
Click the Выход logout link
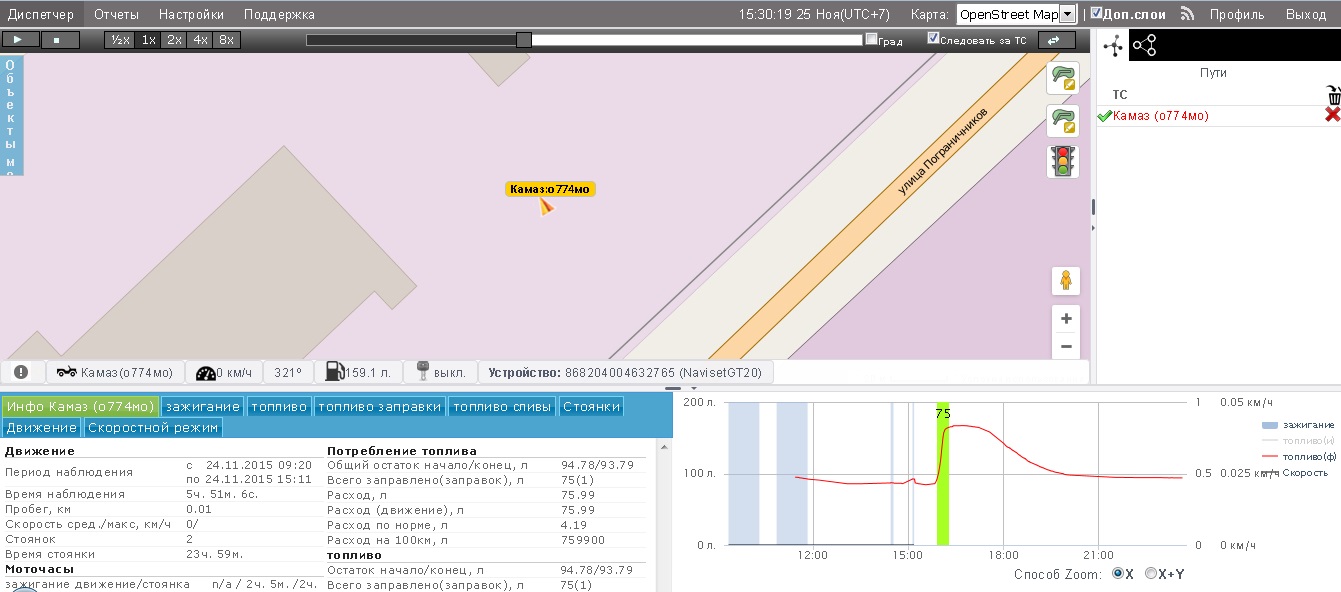[1305, 14]
